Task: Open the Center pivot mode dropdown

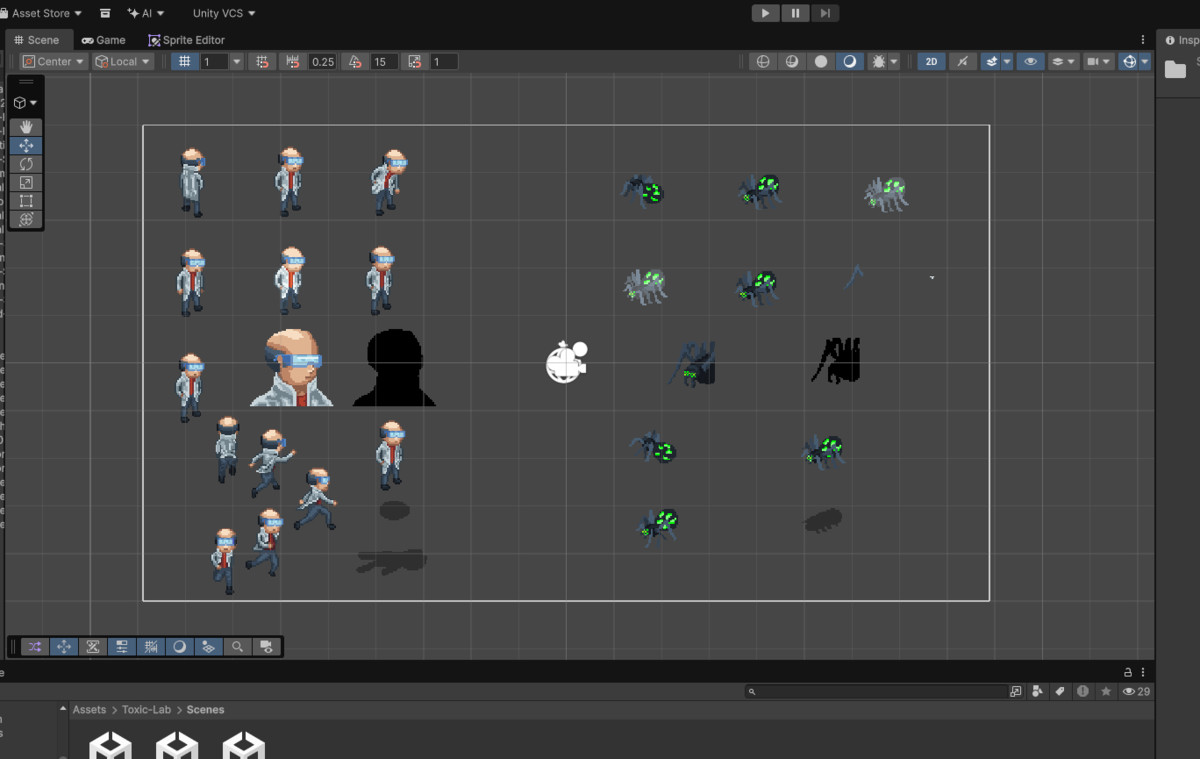Action: tap(54, 62)
